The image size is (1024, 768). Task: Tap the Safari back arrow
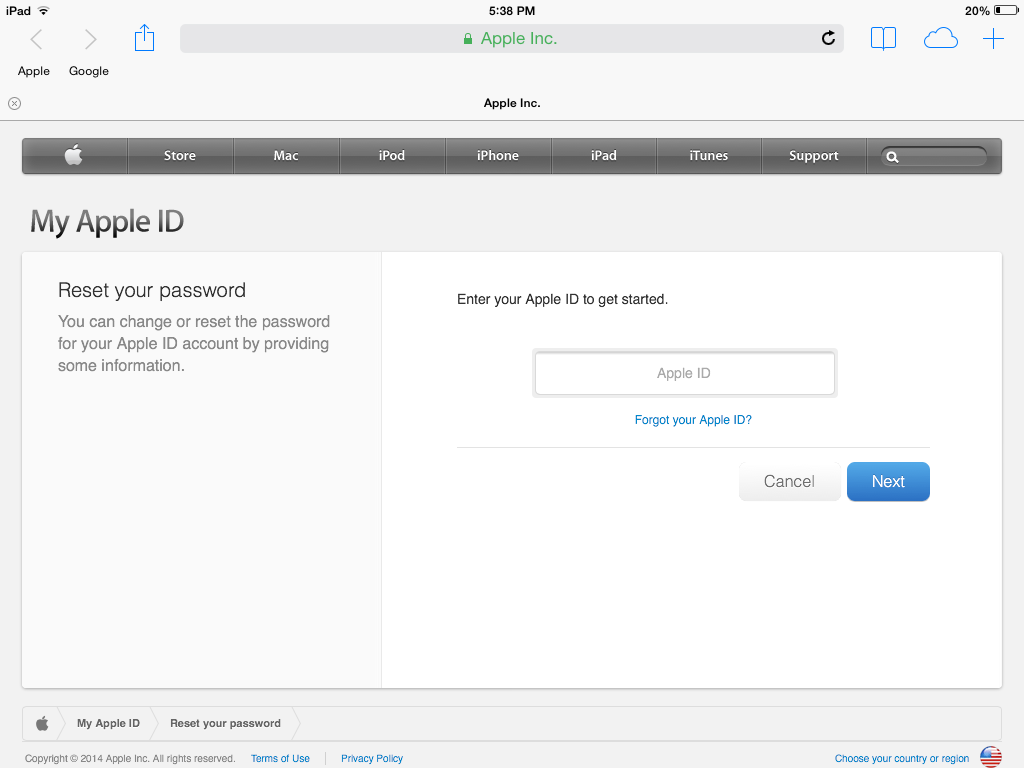[37, 39]
